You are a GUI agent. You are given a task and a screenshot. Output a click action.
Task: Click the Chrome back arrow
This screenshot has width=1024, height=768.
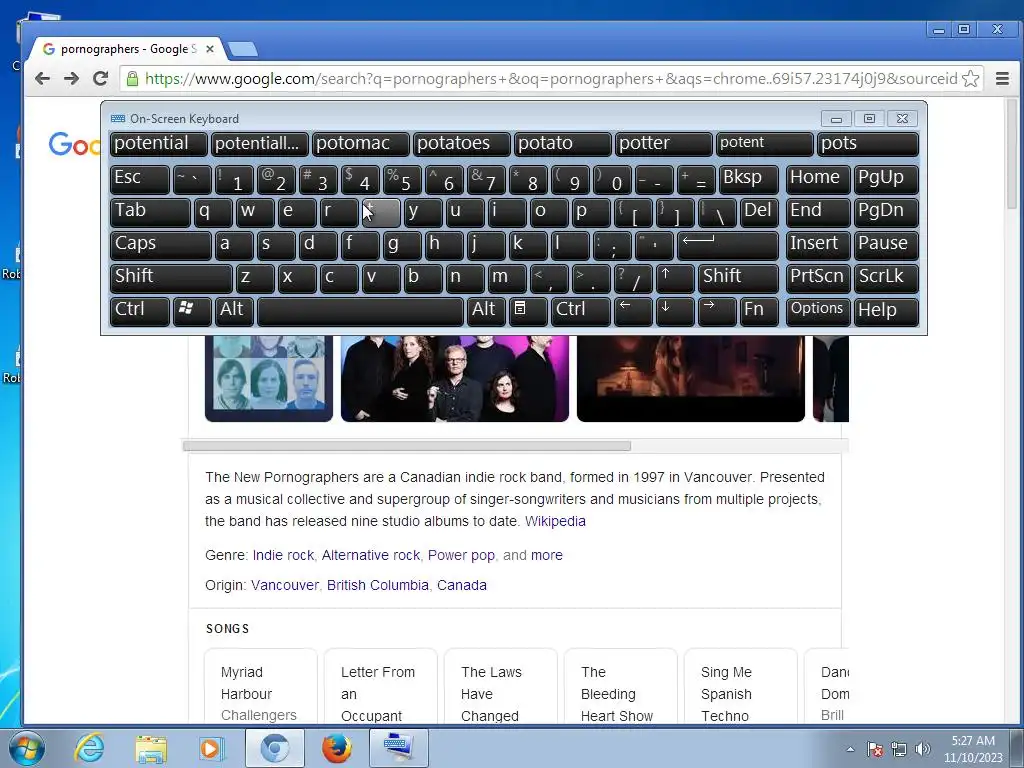tap(42, 79)
